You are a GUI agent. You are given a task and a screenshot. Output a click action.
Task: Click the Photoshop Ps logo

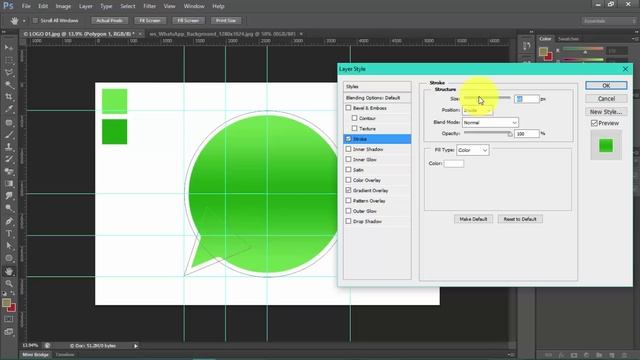click(x=8, y=6)
